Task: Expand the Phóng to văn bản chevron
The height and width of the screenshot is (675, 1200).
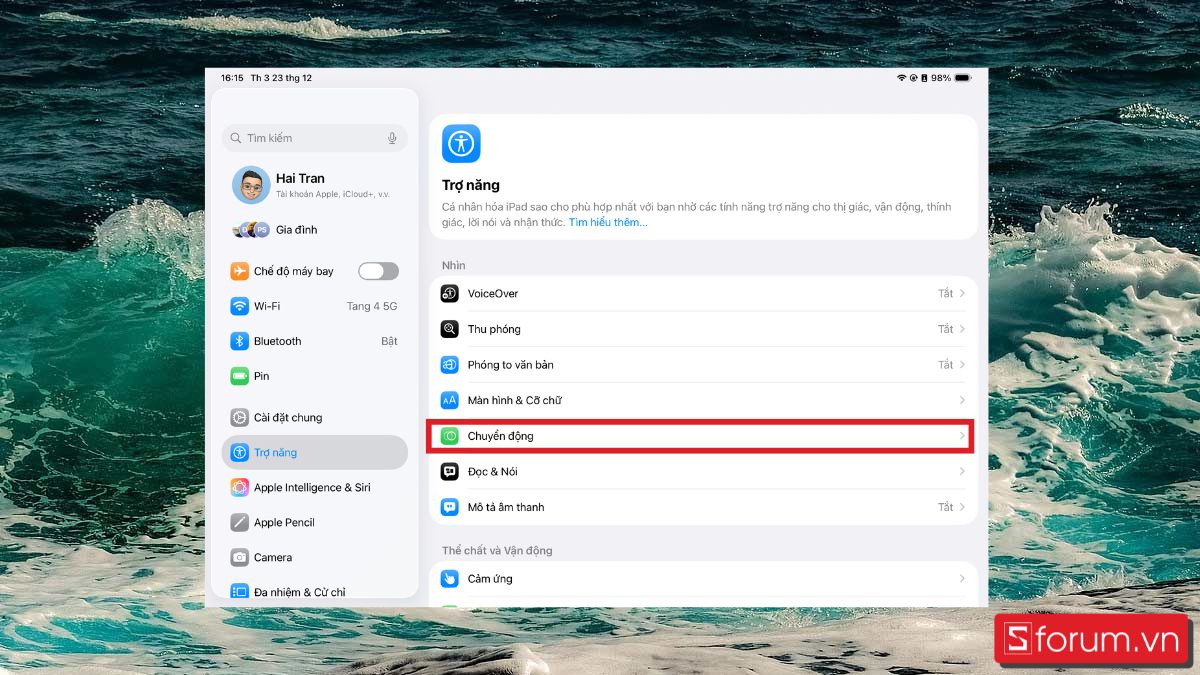Action: tap(962, 365)
